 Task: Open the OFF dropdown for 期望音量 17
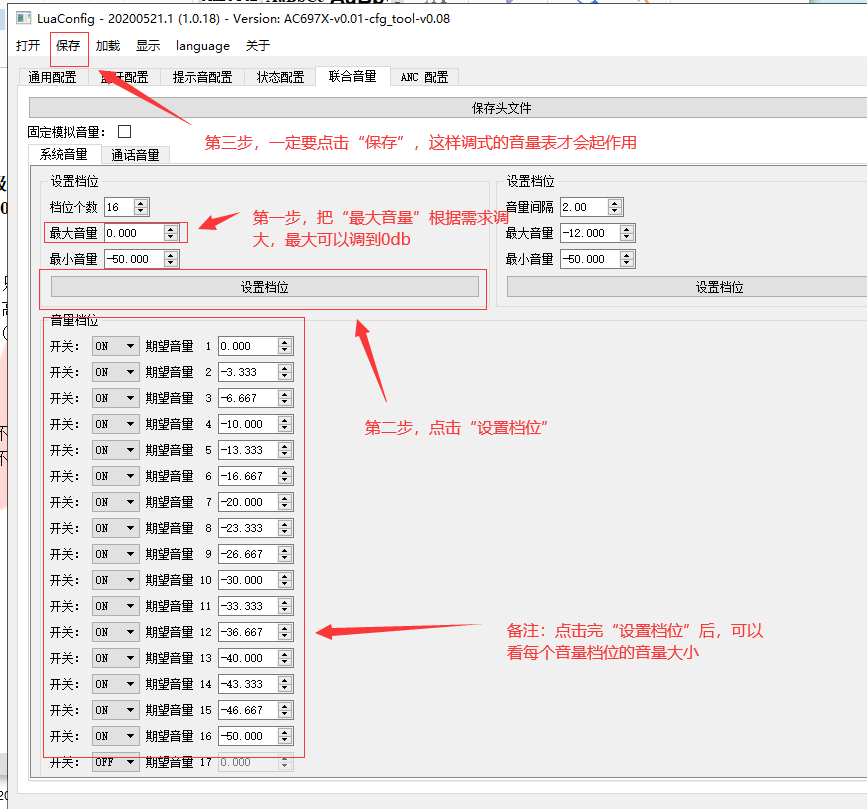(115, 762)
